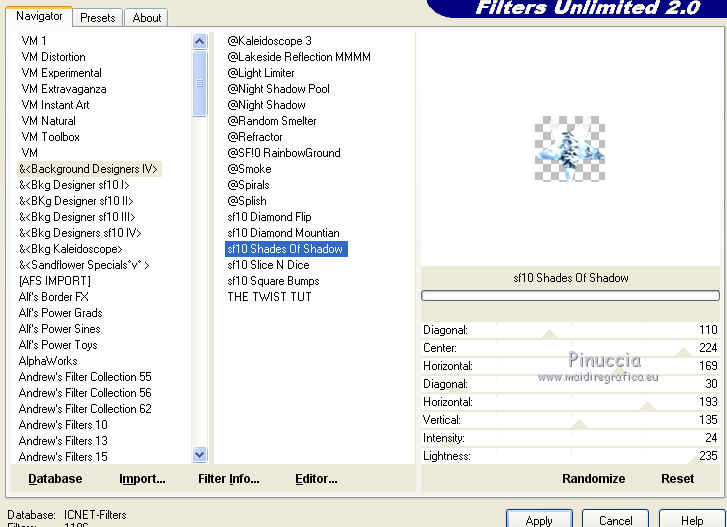The height and width of the screenshot is (527, 727).
Task: Open the filter Editor...
Action: [x=316, y=479]
